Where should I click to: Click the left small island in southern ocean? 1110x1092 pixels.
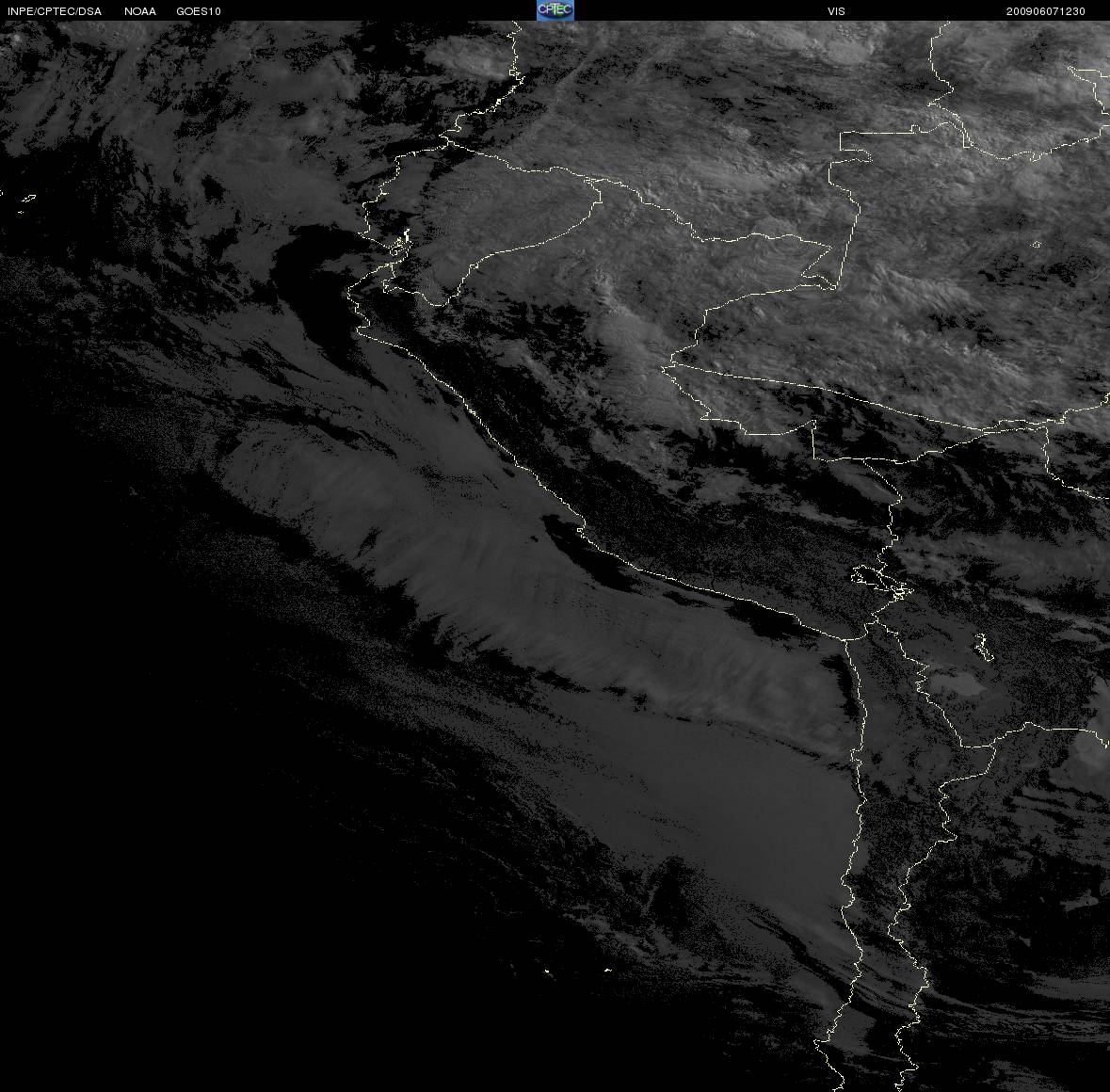546,972
